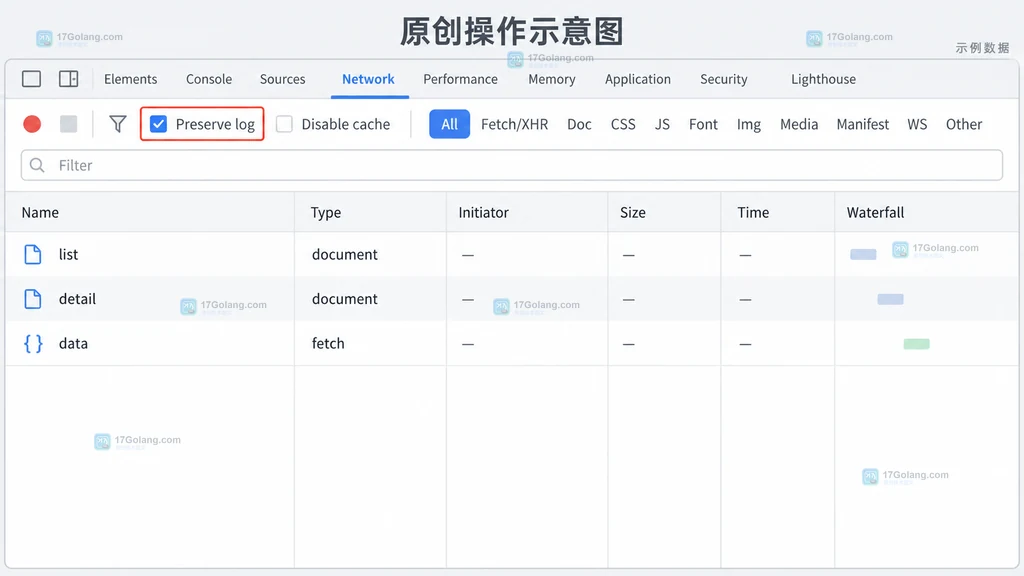Click the gray clear log button

pos(69,124)
